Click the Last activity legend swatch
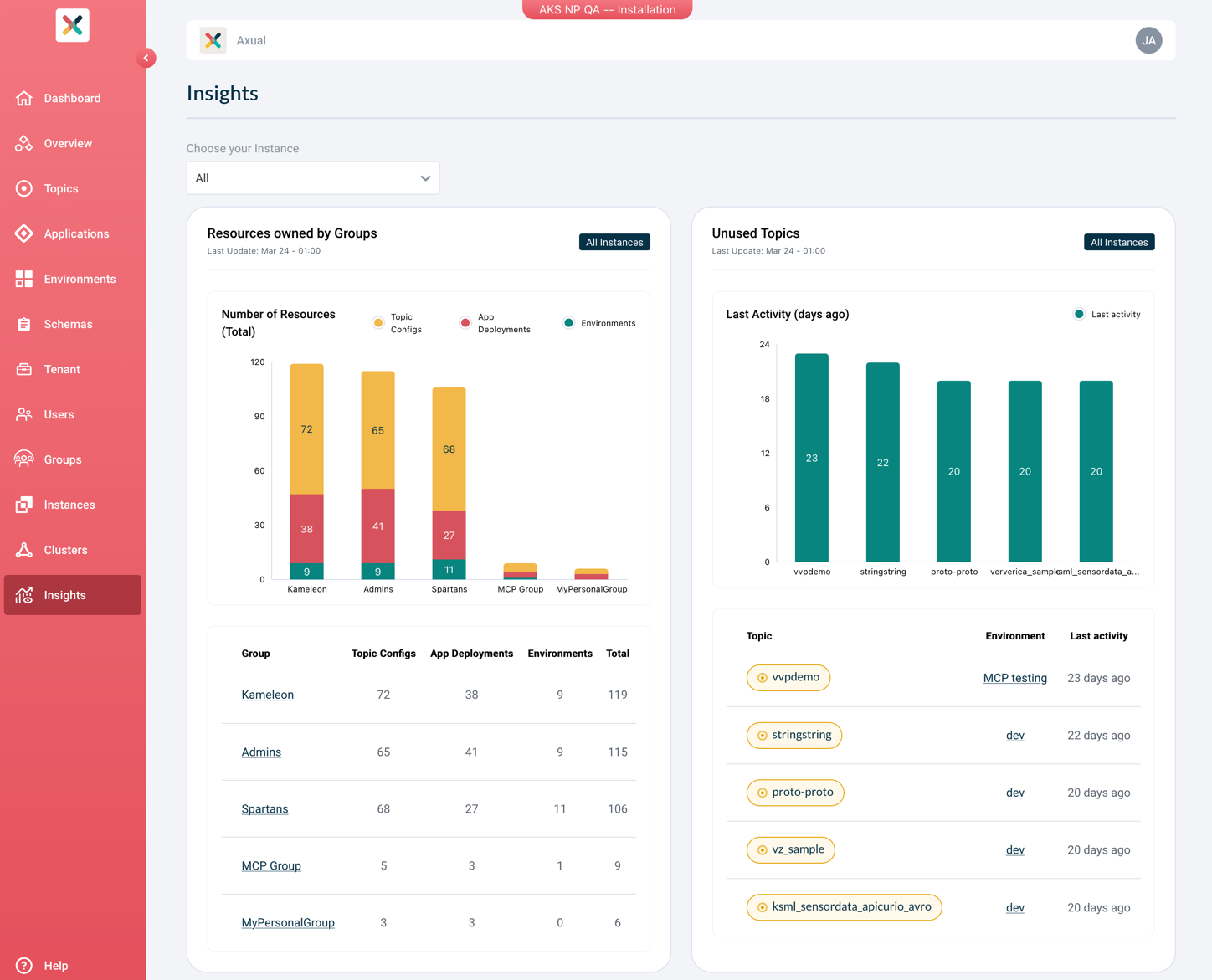The height and width of the screenshot is (980, 1212). pyautogui.click(x=1079, y=315)
